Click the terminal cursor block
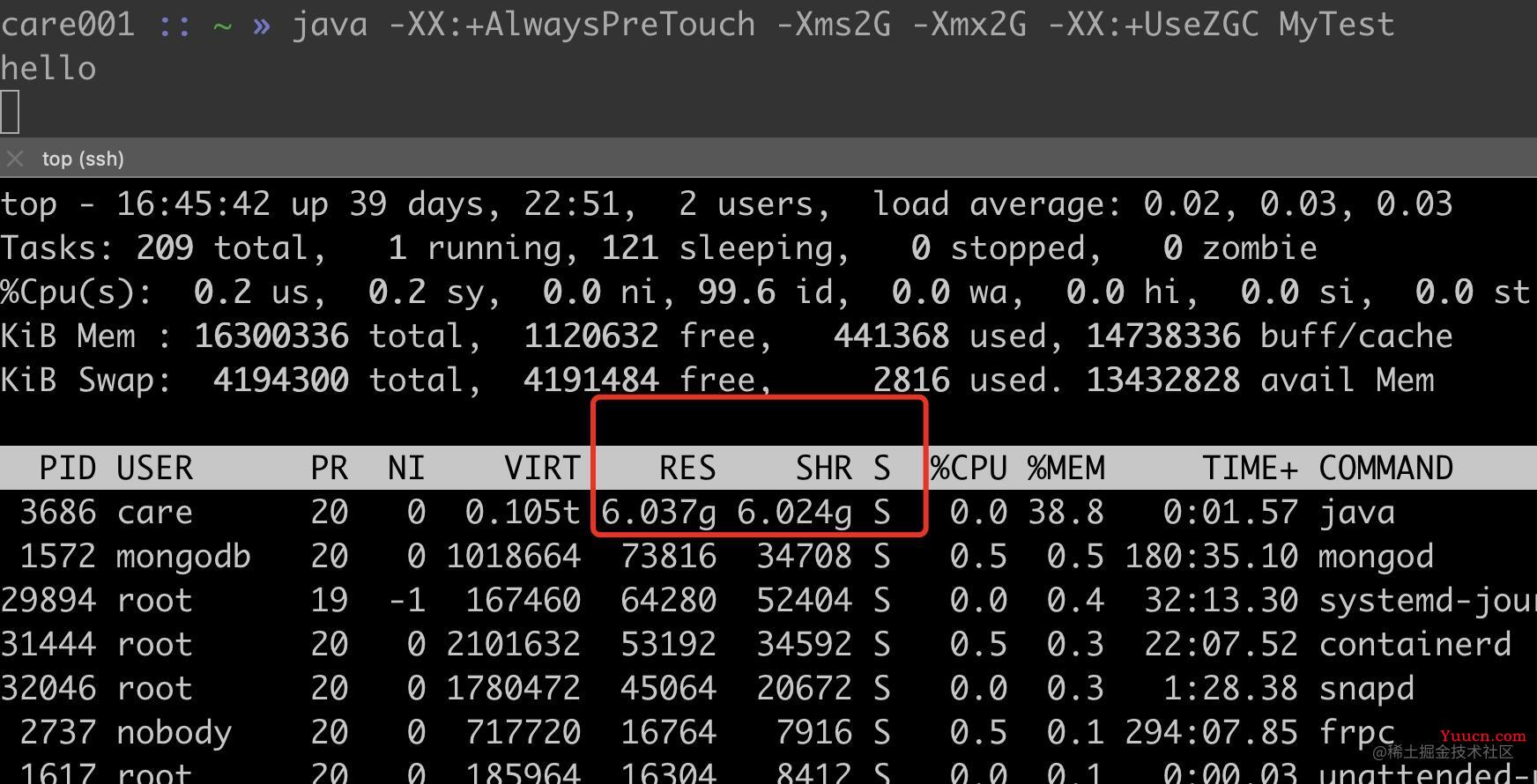Image resolution: width=1537 pixels, height=784 pixels. 10,112
